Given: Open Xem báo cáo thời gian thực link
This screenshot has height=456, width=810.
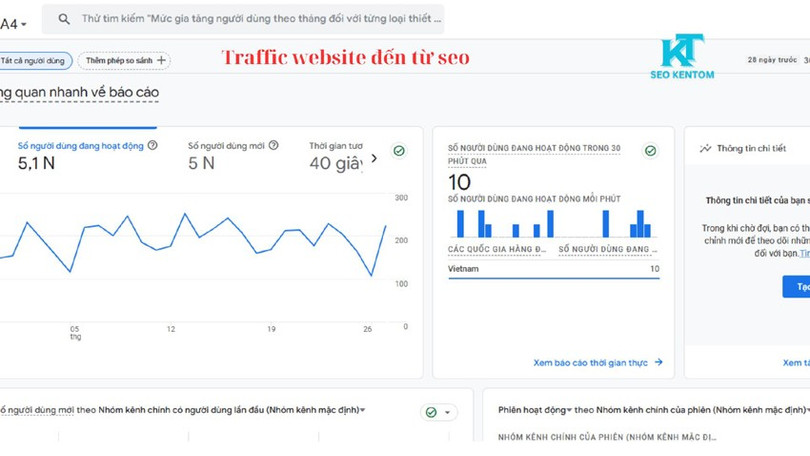Looking at the screenshot, I should [597, 363].
